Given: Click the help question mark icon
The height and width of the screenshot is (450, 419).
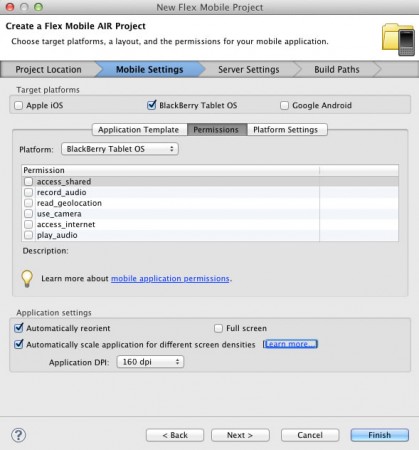Looking at the screenshot, I should point(19,435).
